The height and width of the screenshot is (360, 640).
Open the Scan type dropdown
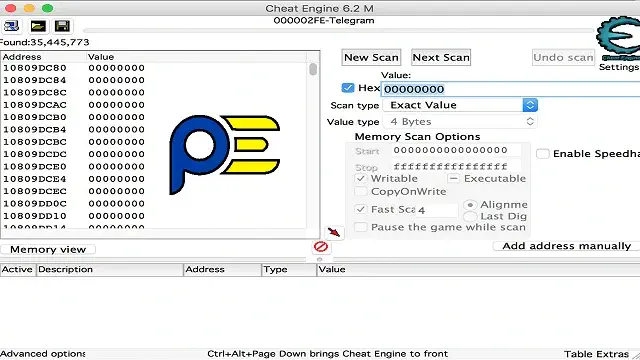point(460,105)
